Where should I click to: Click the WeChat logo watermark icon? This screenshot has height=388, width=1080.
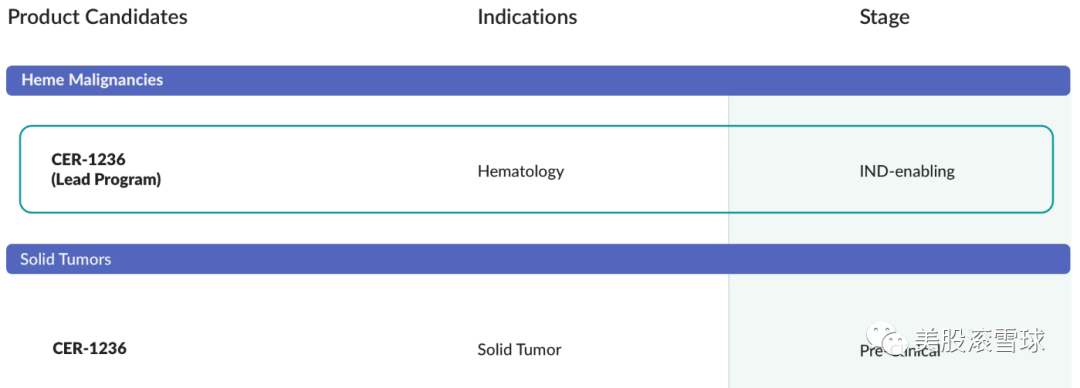[x=886, y=338]
